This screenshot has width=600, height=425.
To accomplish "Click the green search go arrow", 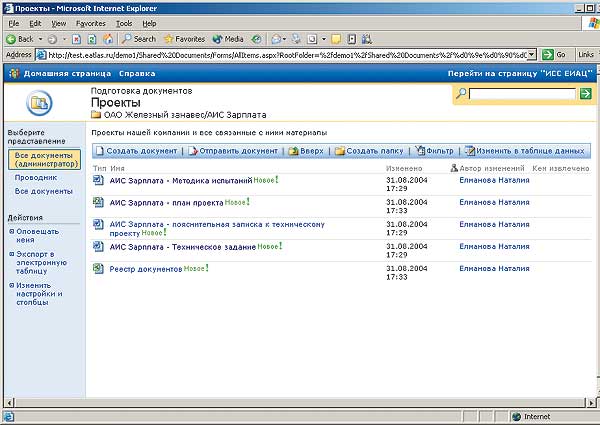I will coord(585,93).
